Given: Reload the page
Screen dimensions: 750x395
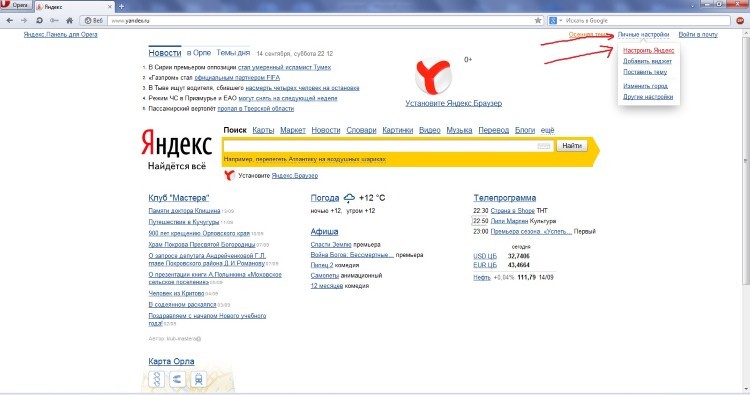Looking at the screenshot, I should click(x=39, y=21).
